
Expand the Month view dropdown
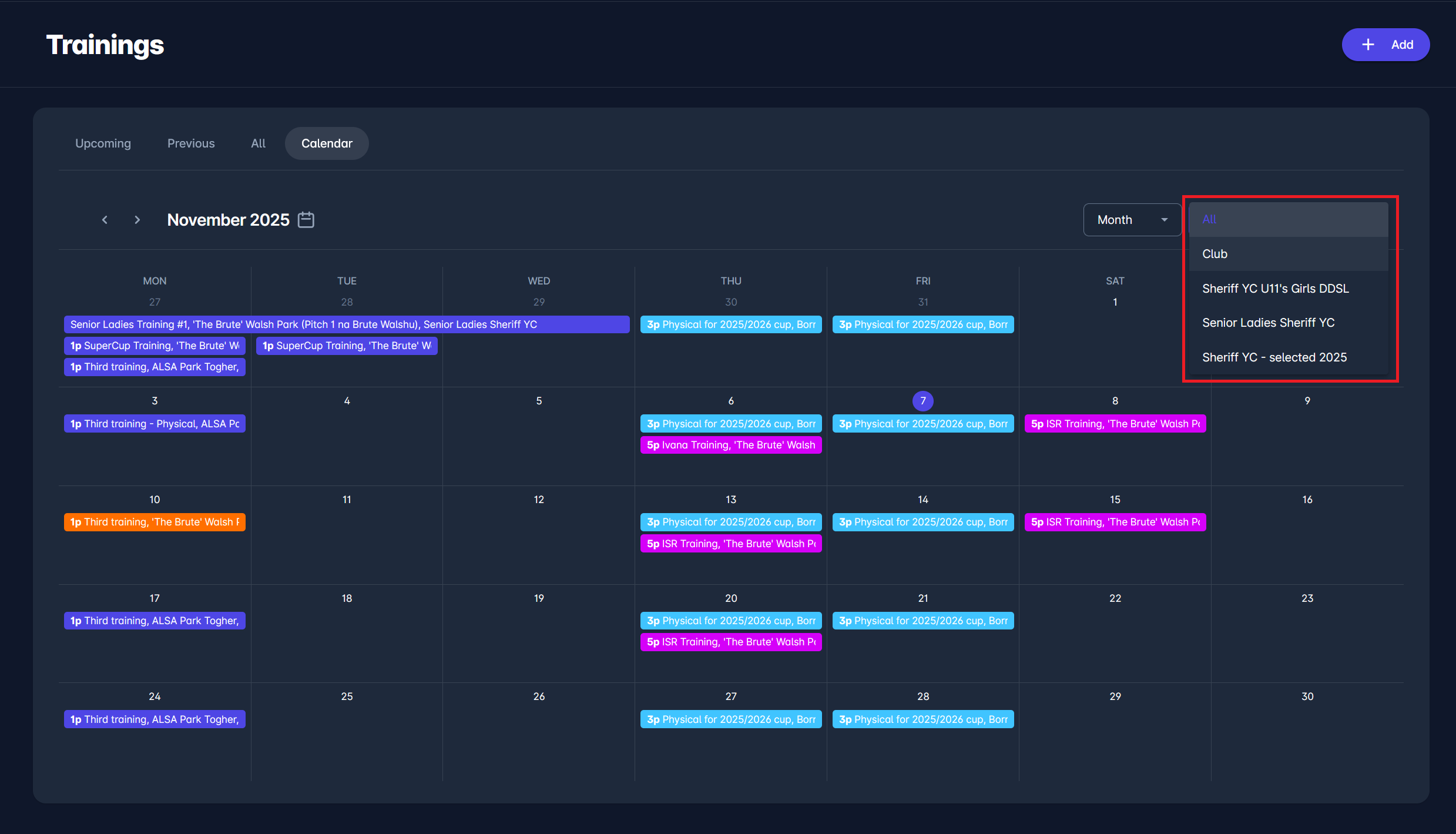click(x=1132, y=220)
